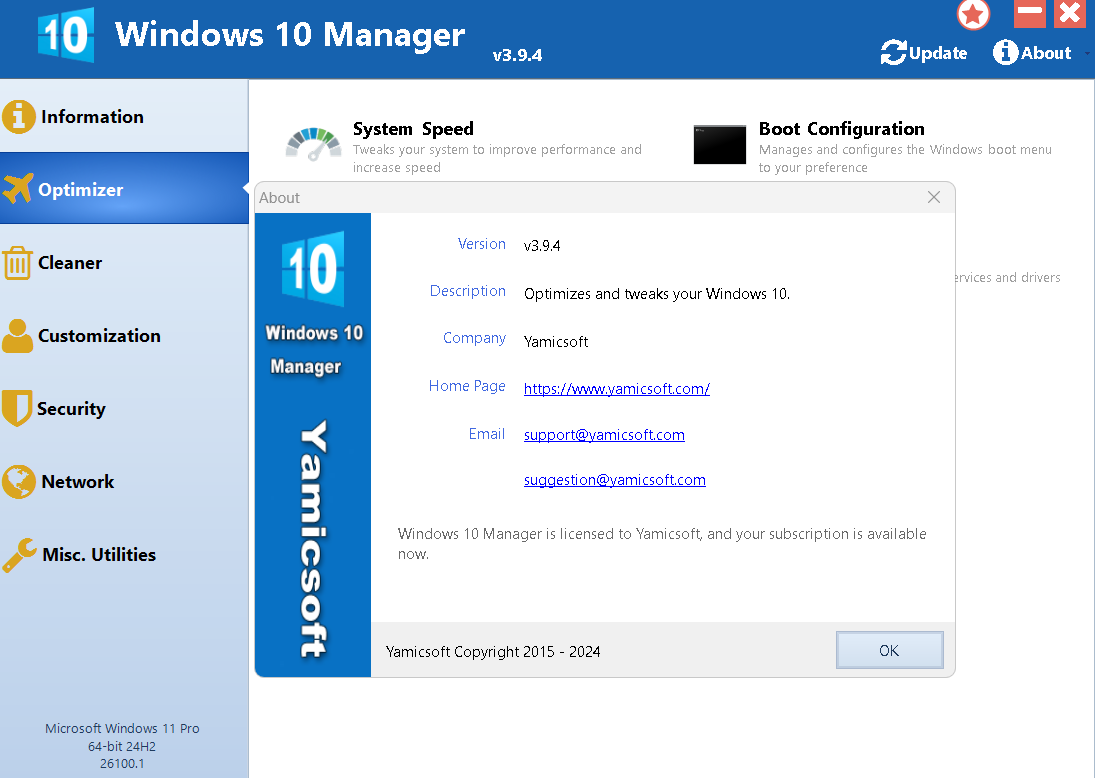Click OK in the About dialog

(890, 650)
